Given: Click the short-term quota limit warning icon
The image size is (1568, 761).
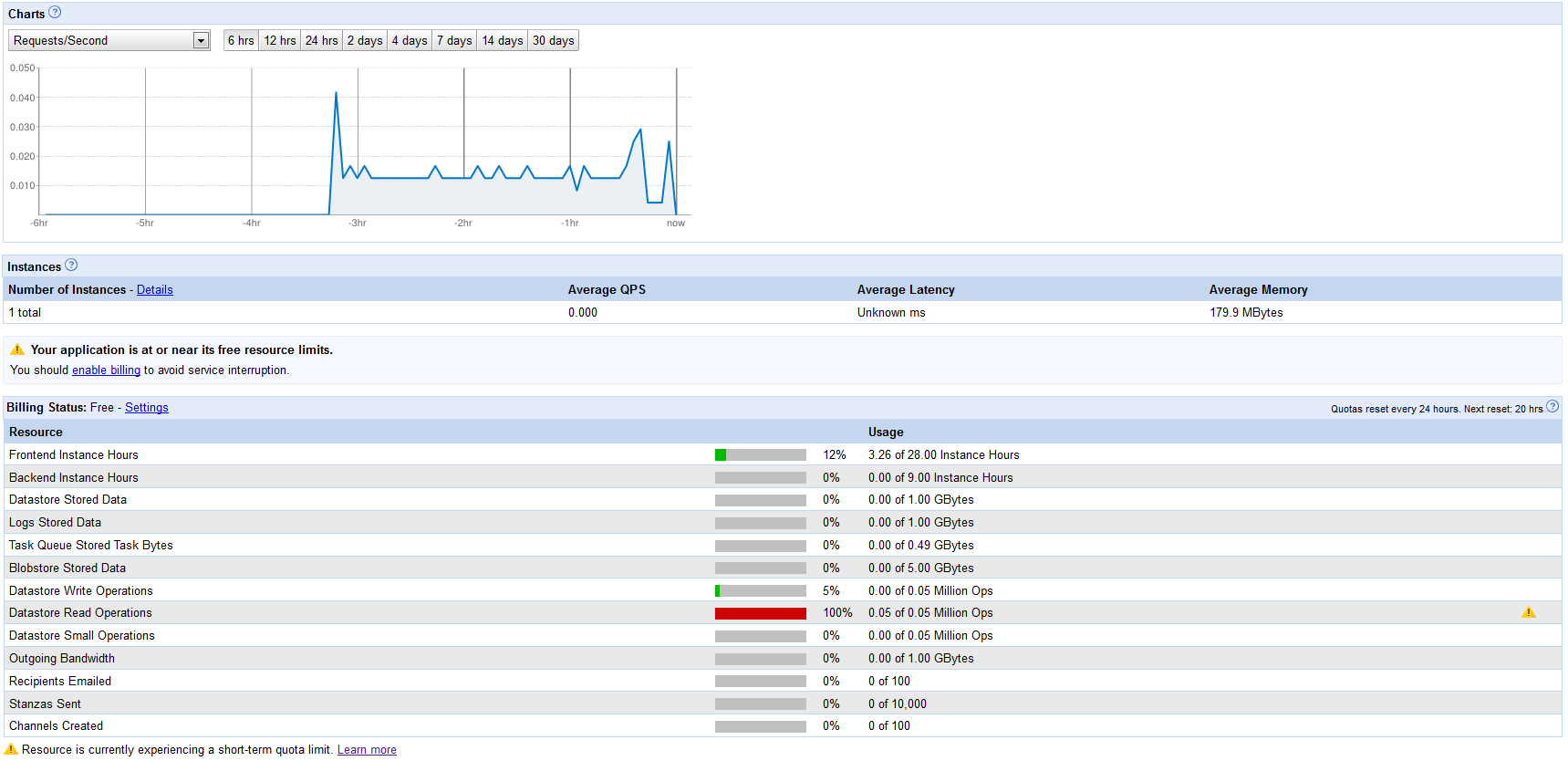Looking at the screenshot, I should pyautogui.click(x=11, y=749).
